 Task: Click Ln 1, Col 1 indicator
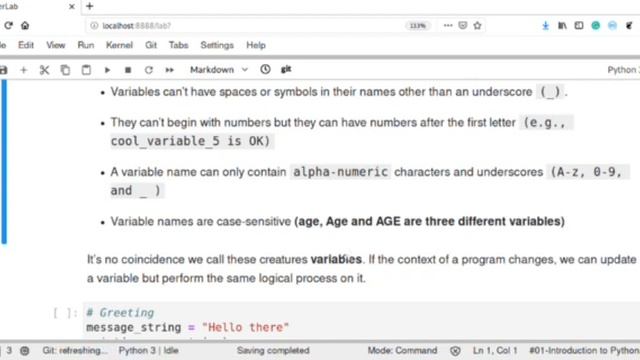[x=495, y=350]
